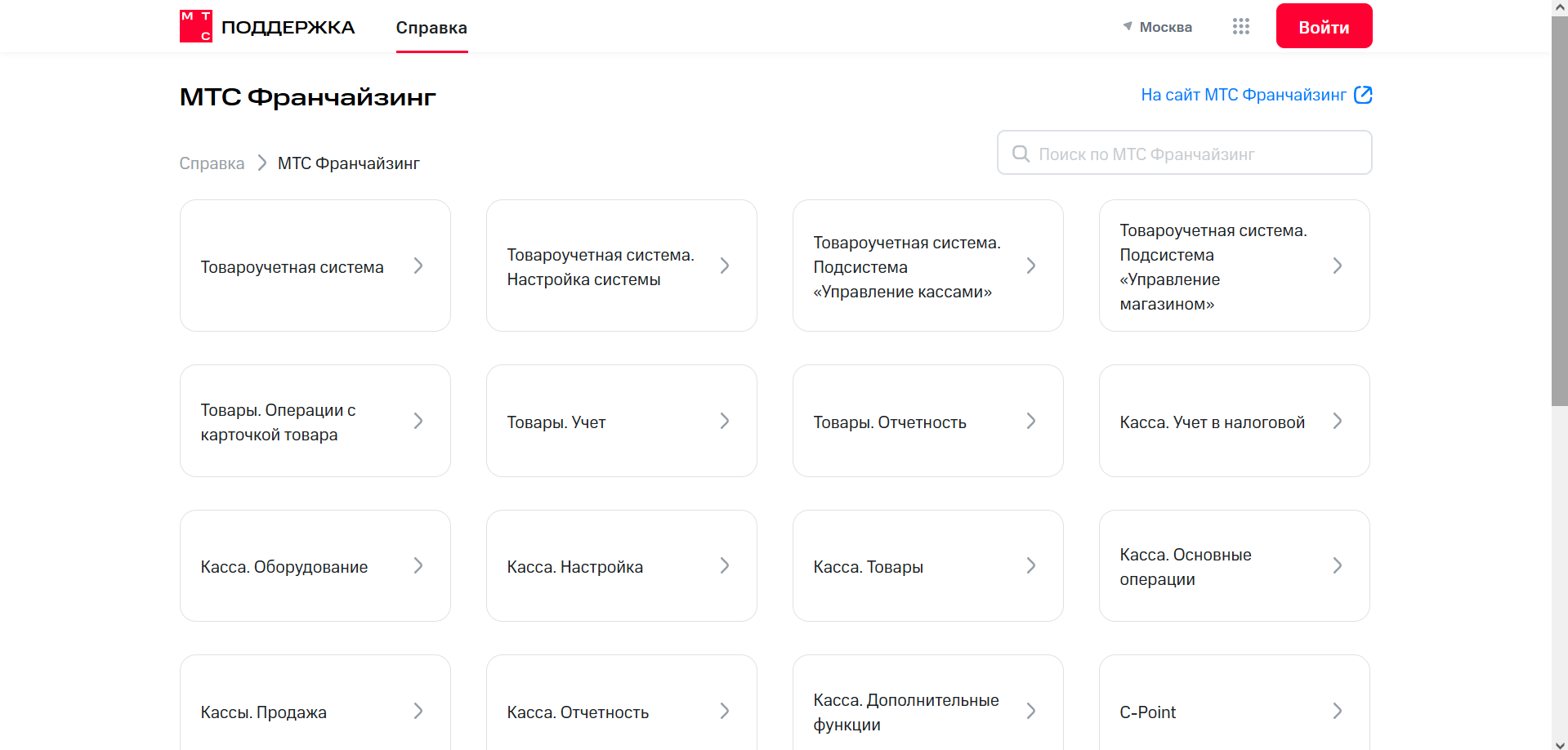Click chevron on Кассы. Продажа card
The width and height of the screenshot is (1568, 750).
pos(418,711)
